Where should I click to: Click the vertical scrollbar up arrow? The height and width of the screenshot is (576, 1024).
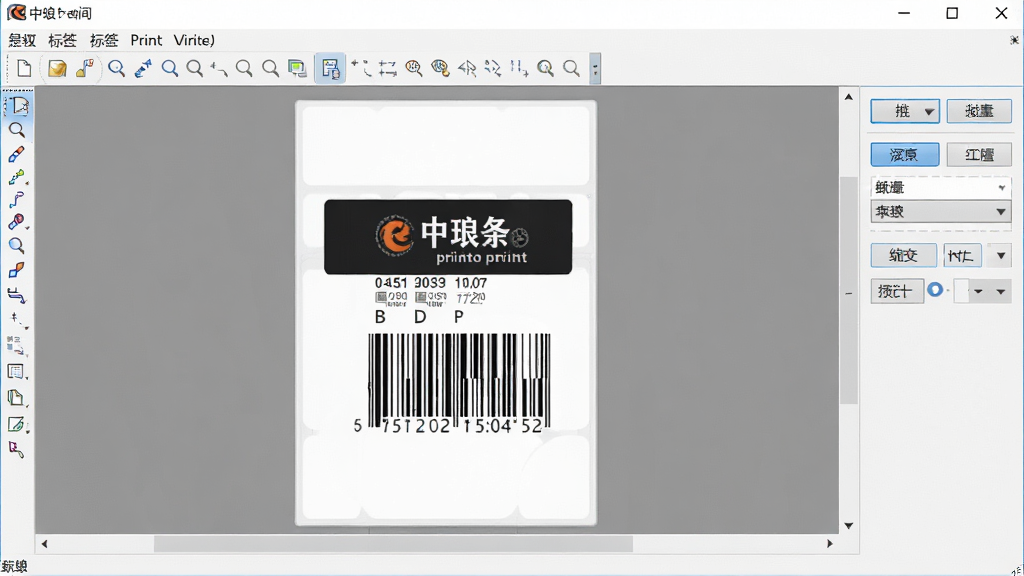point(848,97)
